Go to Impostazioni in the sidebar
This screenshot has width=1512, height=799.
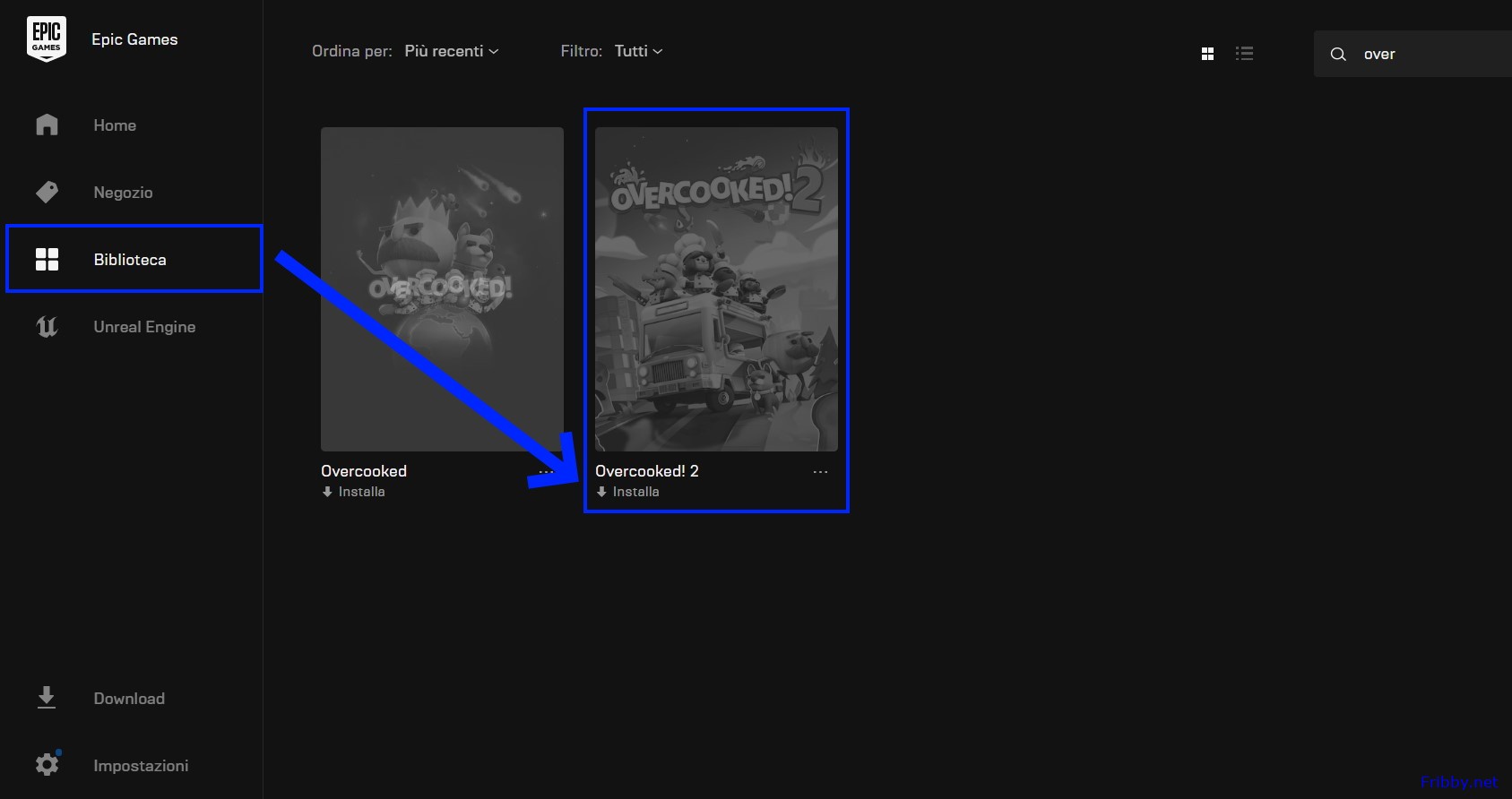(141, 766)
